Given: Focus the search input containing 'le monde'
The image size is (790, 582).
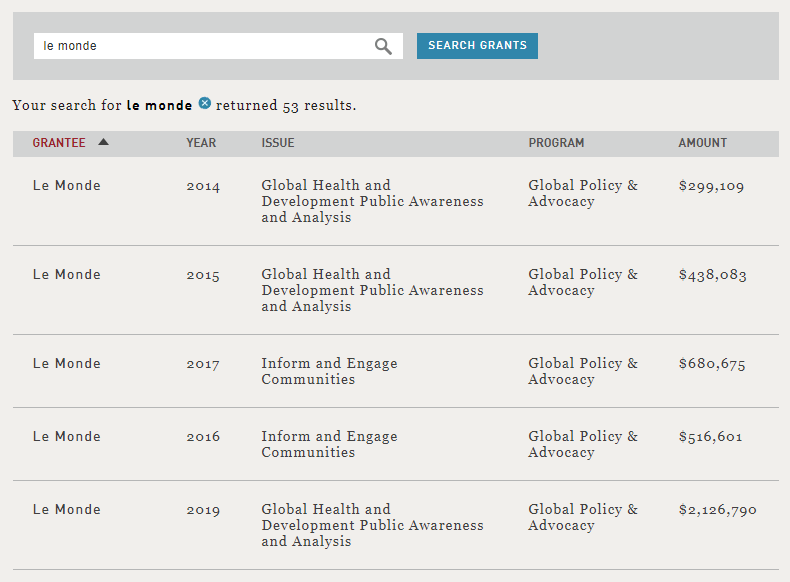Looking at the screenshot, I should (x=200, y=46).
